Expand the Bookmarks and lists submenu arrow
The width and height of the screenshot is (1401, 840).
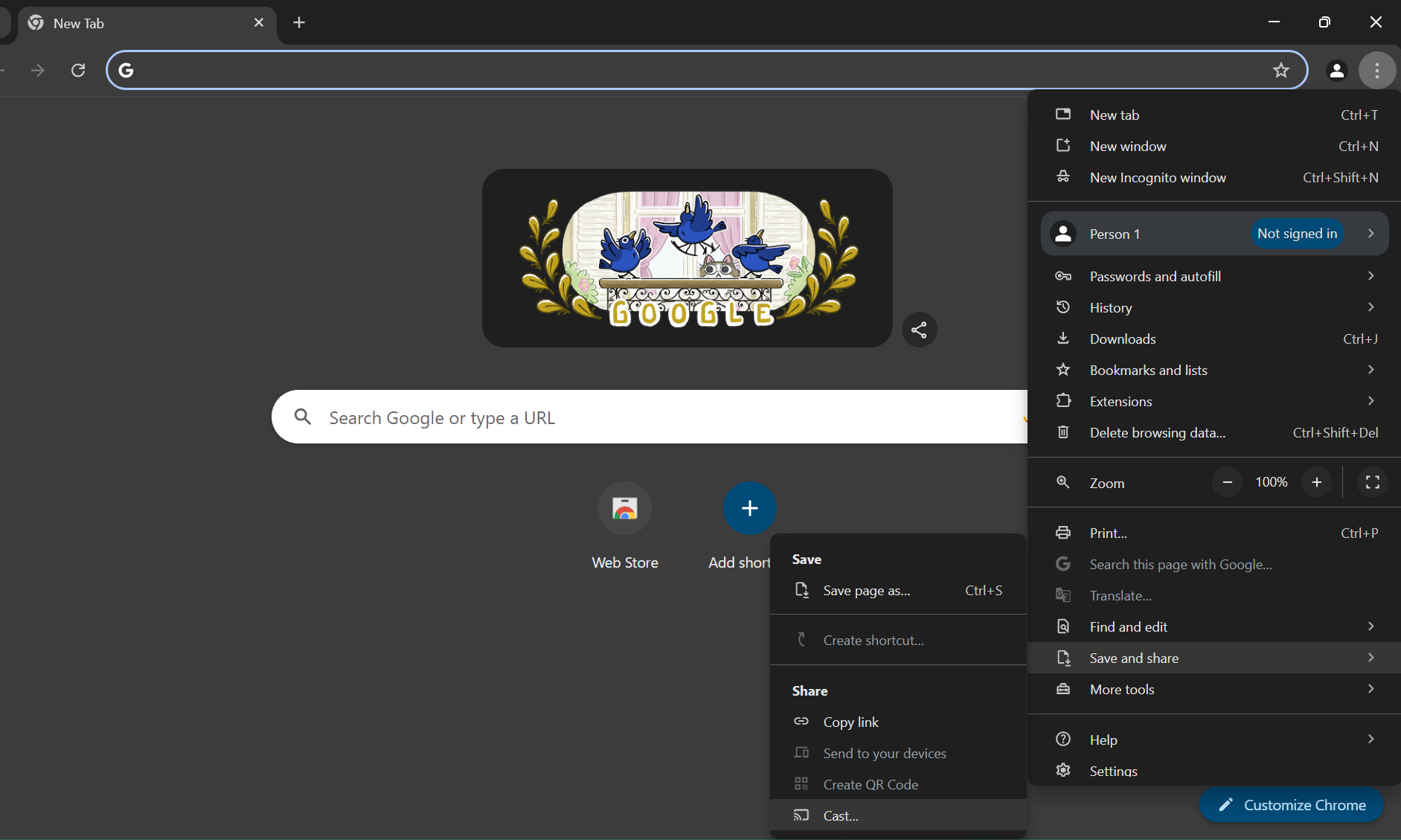[x=1370, y=370]
